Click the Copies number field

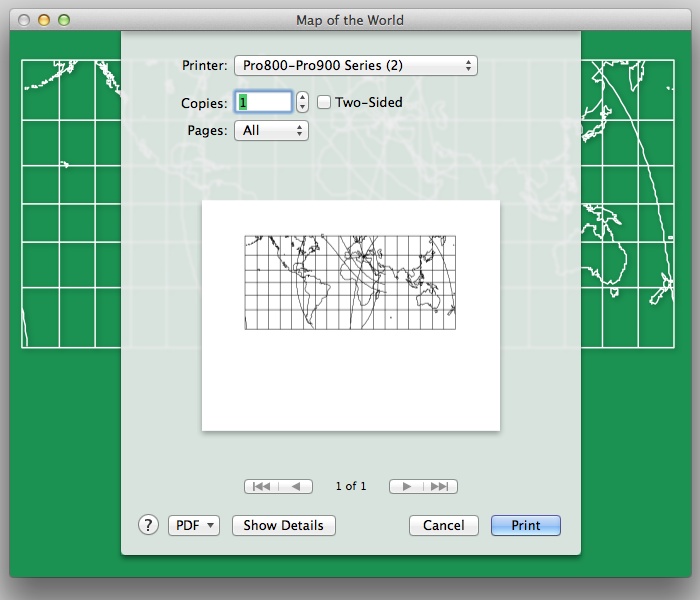point(263,102)
